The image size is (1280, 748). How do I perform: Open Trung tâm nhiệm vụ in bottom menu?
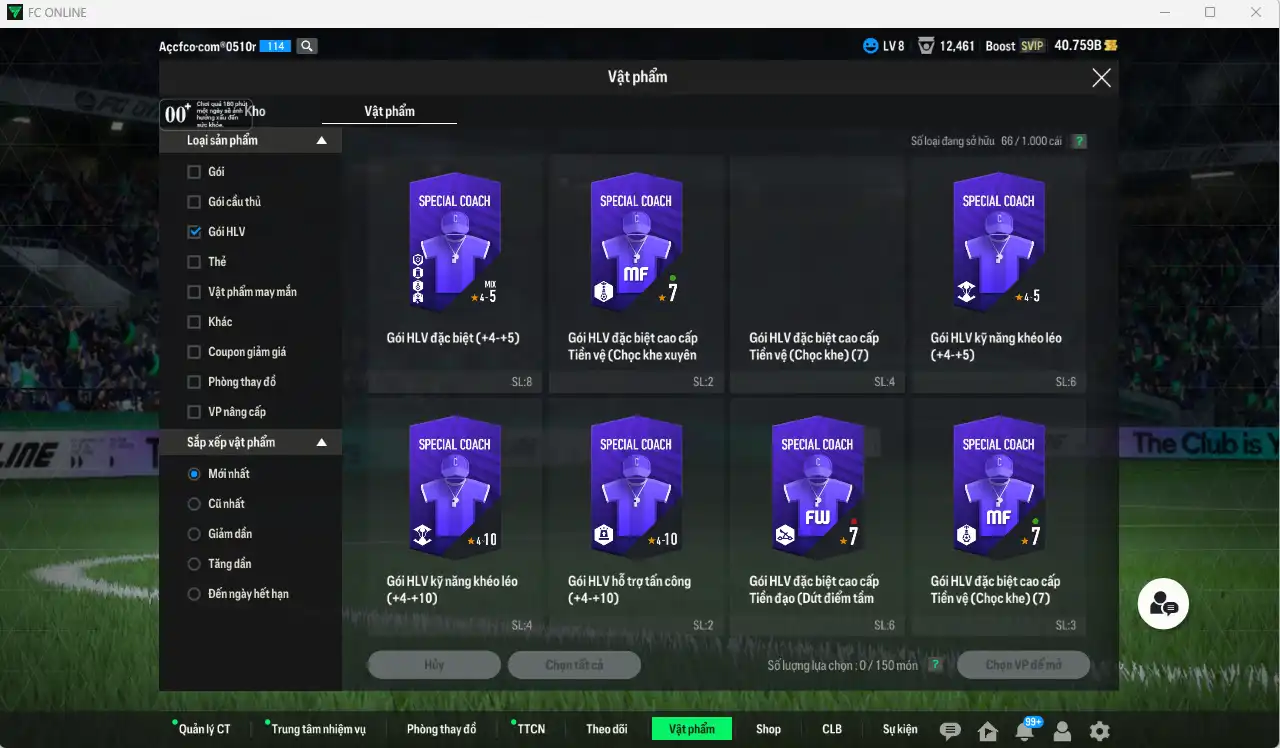click(x=319, y=729)
